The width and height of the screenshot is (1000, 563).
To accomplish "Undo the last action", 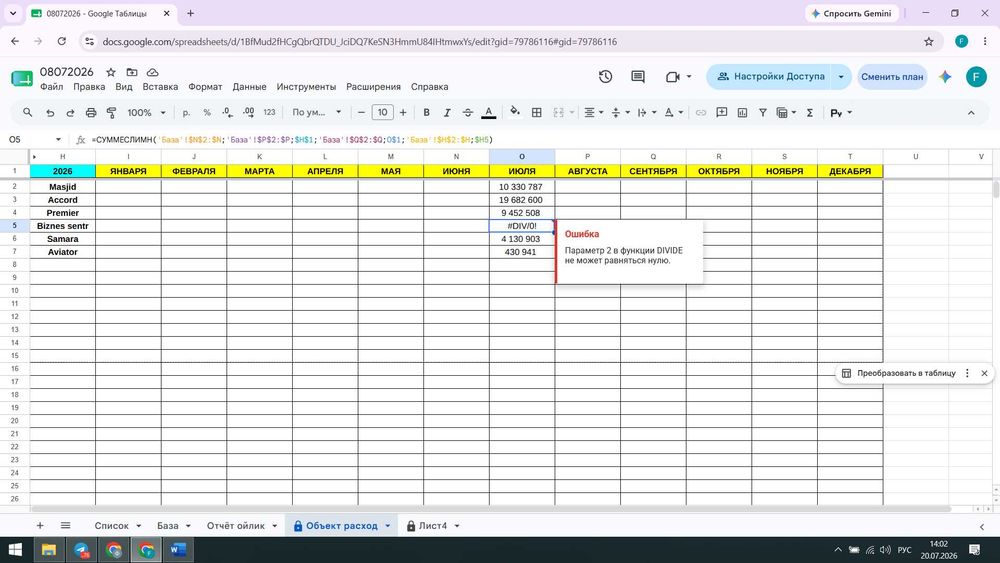I will click(50, 112).
